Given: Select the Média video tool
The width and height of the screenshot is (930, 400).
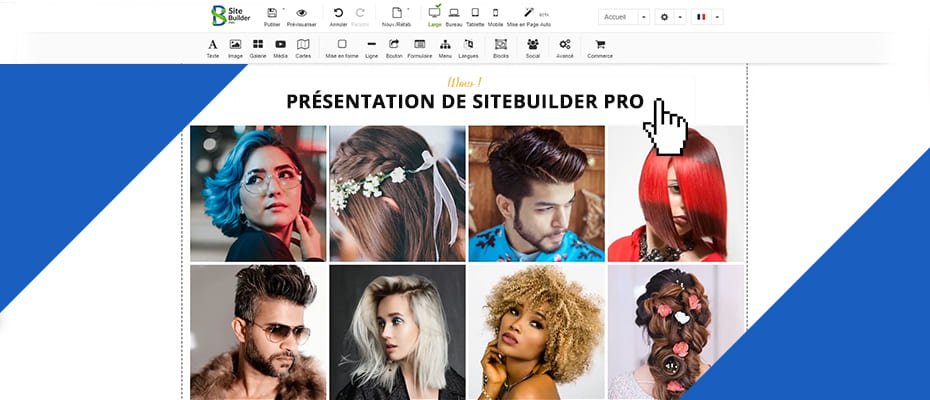Looking at the screenshot, I should click(x=281, y=49).
